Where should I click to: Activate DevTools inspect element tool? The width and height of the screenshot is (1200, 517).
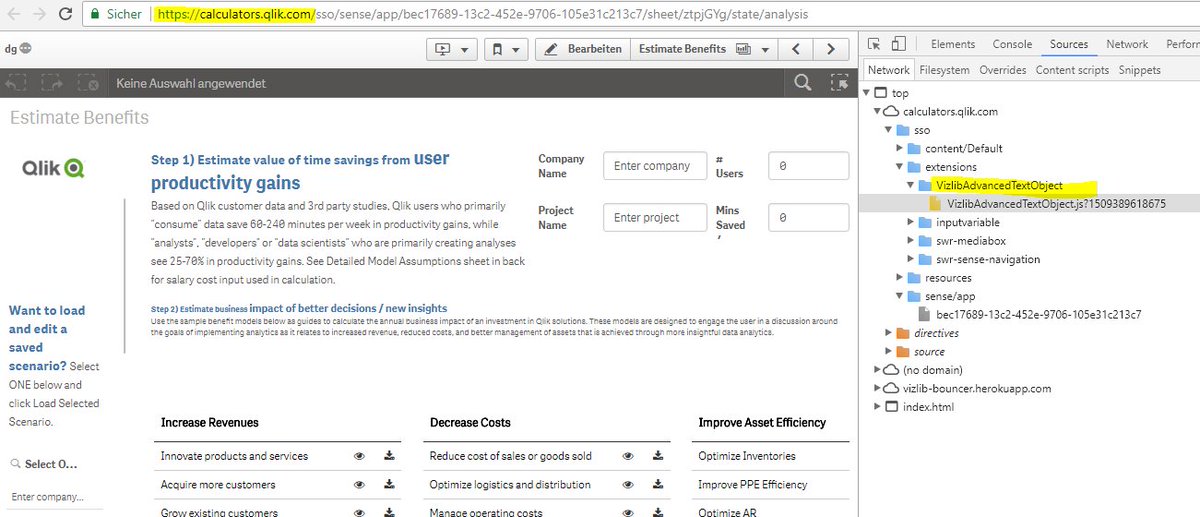pyautogui.click(x=875, y=44)
